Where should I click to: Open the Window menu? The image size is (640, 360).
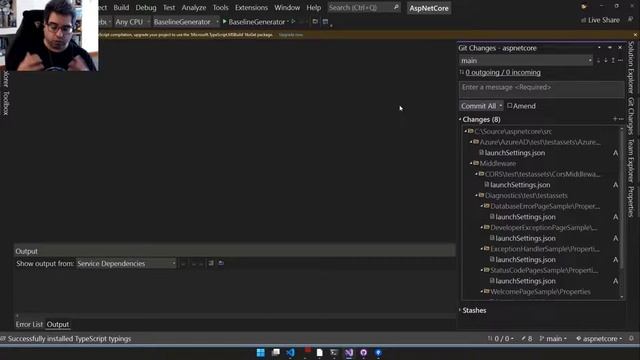pos(287,8)
